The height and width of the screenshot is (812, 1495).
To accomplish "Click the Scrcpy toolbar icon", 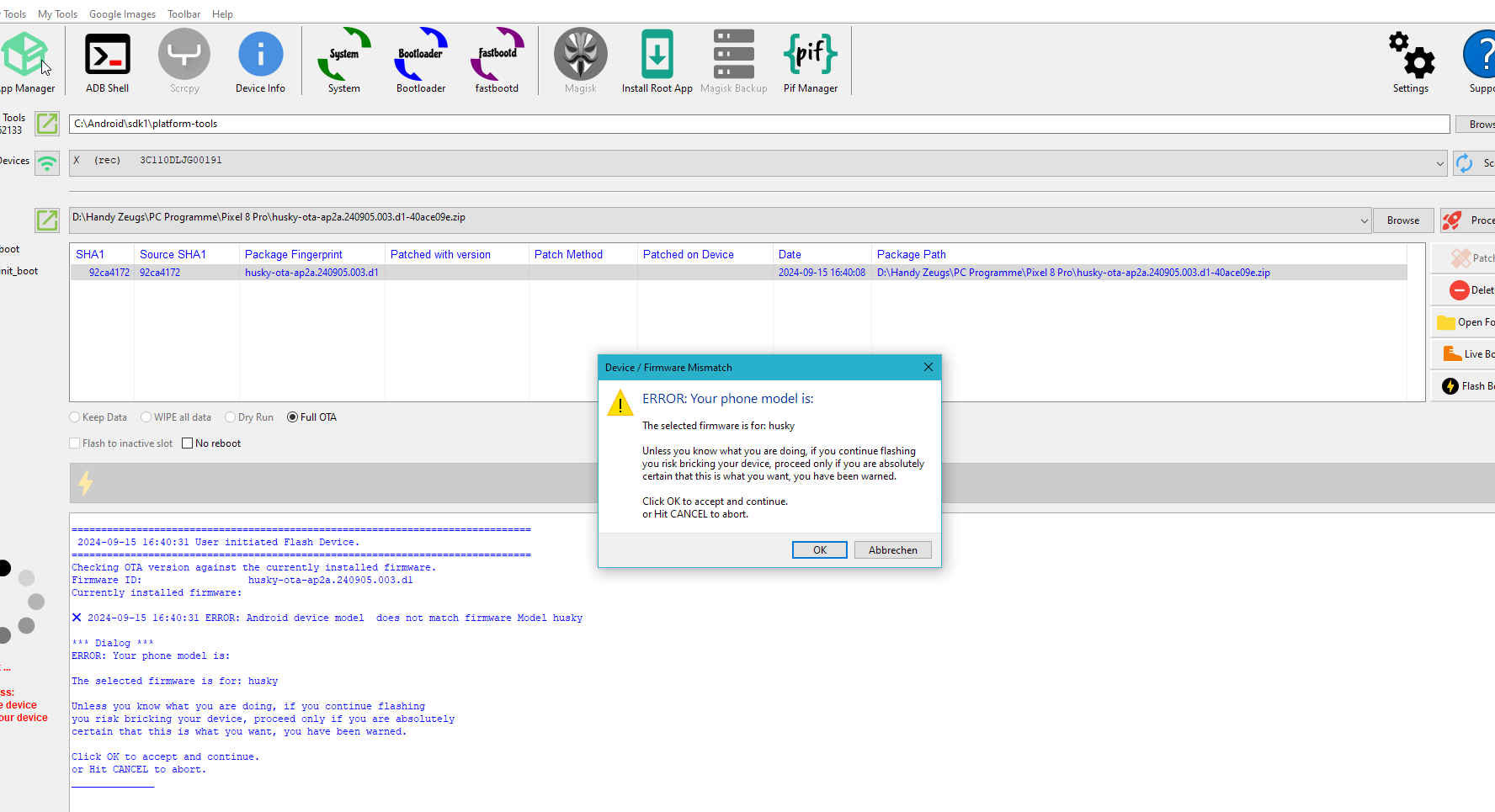I will pyautogui.click(x=184, y=55).
